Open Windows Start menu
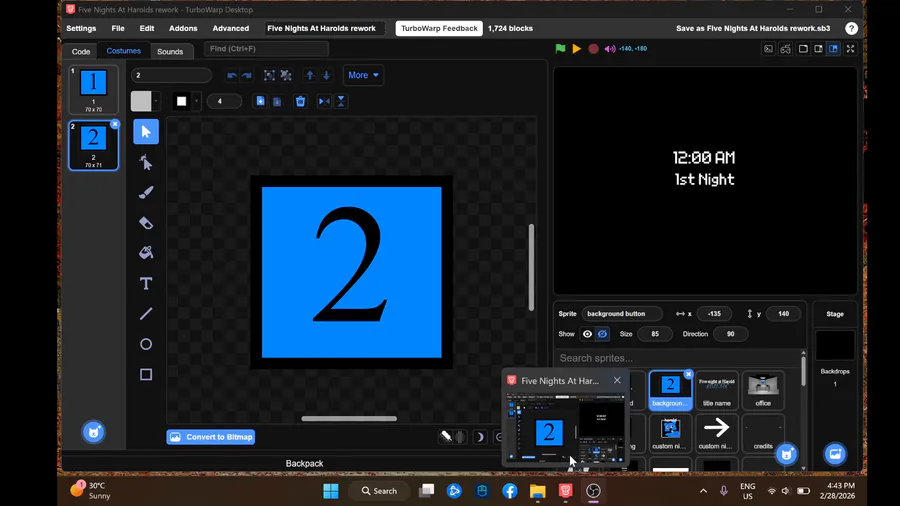Image resolution: width=900 pixels, height=506 pixels. tap(331, 491)
